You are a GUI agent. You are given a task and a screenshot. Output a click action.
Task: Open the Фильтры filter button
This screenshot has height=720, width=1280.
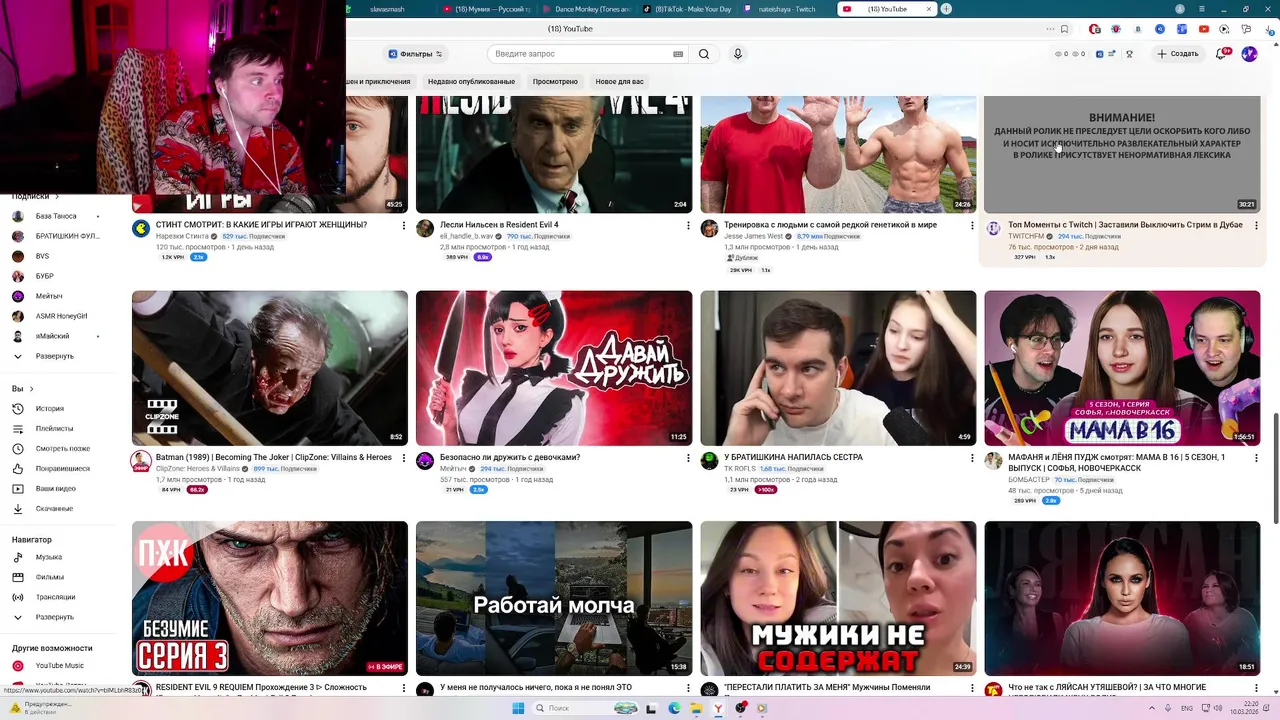(x=415, y=54)
